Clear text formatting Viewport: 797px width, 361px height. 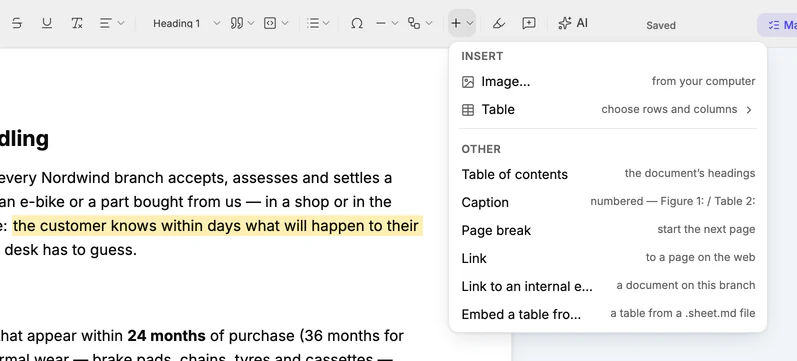click(x=77, y=23)
